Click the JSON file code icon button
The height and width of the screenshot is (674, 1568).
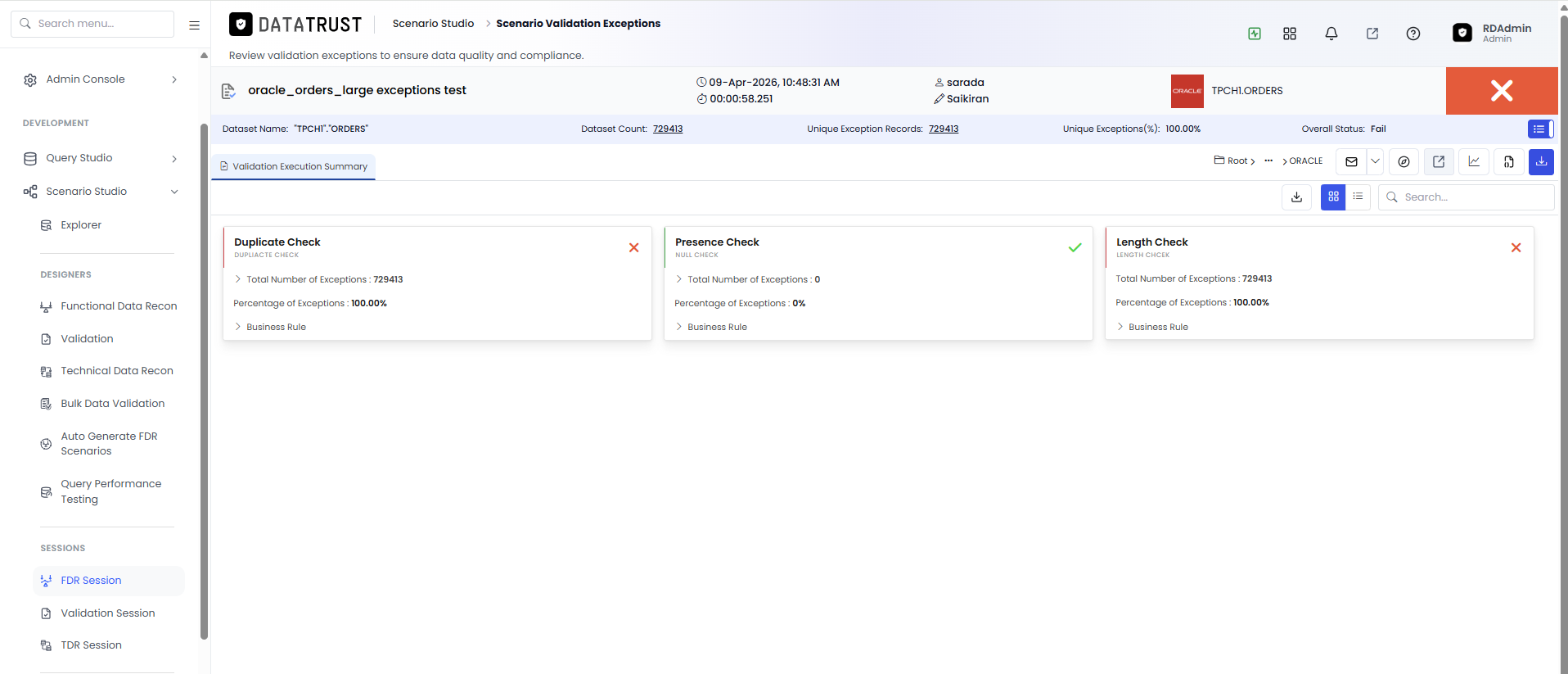point(1509,161)
